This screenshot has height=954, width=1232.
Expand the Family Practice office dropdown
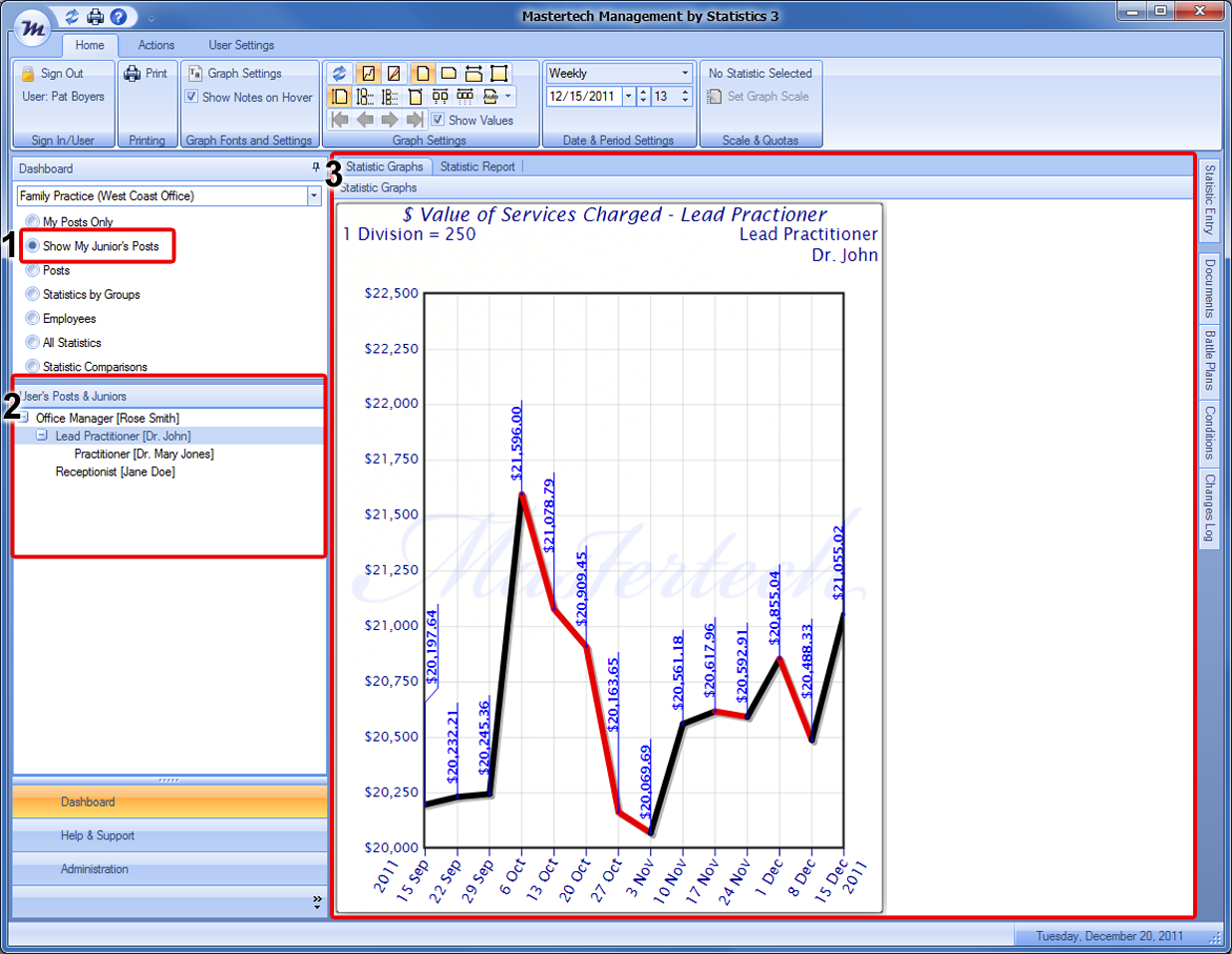coord(314,196)
